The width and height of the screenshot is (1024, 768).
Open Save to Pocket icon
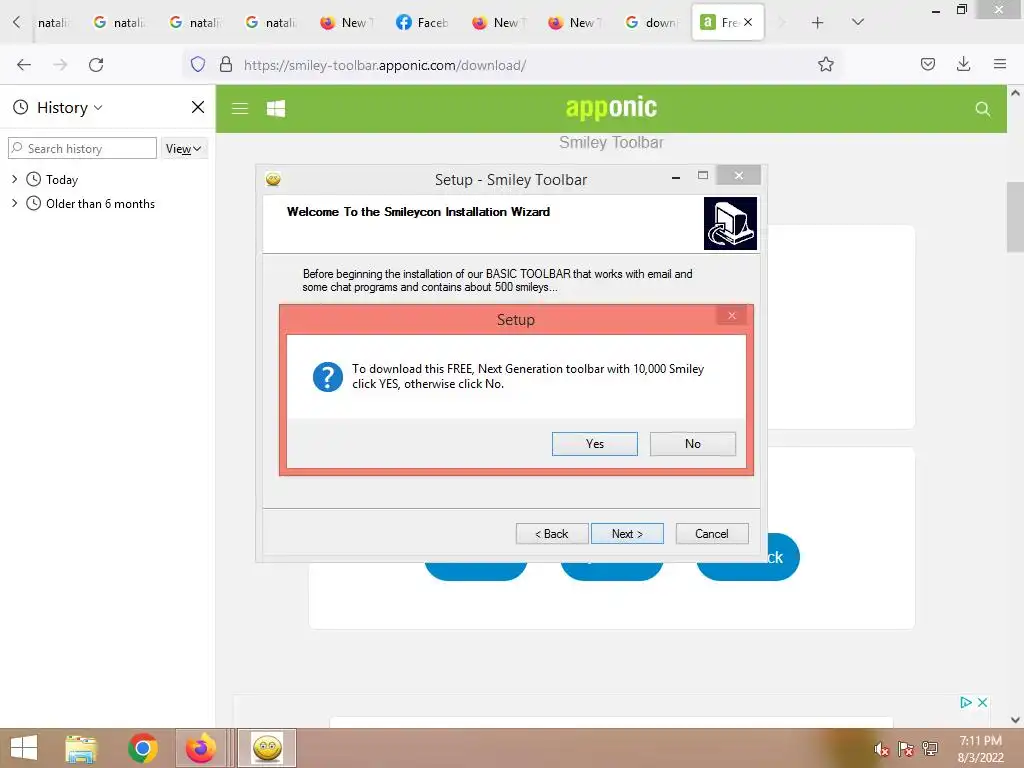[927, 64]
